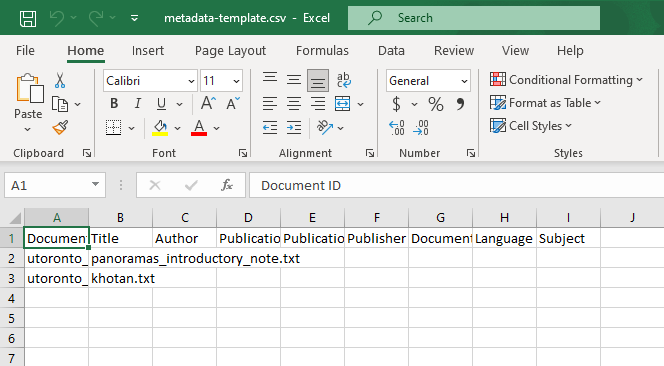
Task: Click the Wrap Text icon
Action: (343, 80)
